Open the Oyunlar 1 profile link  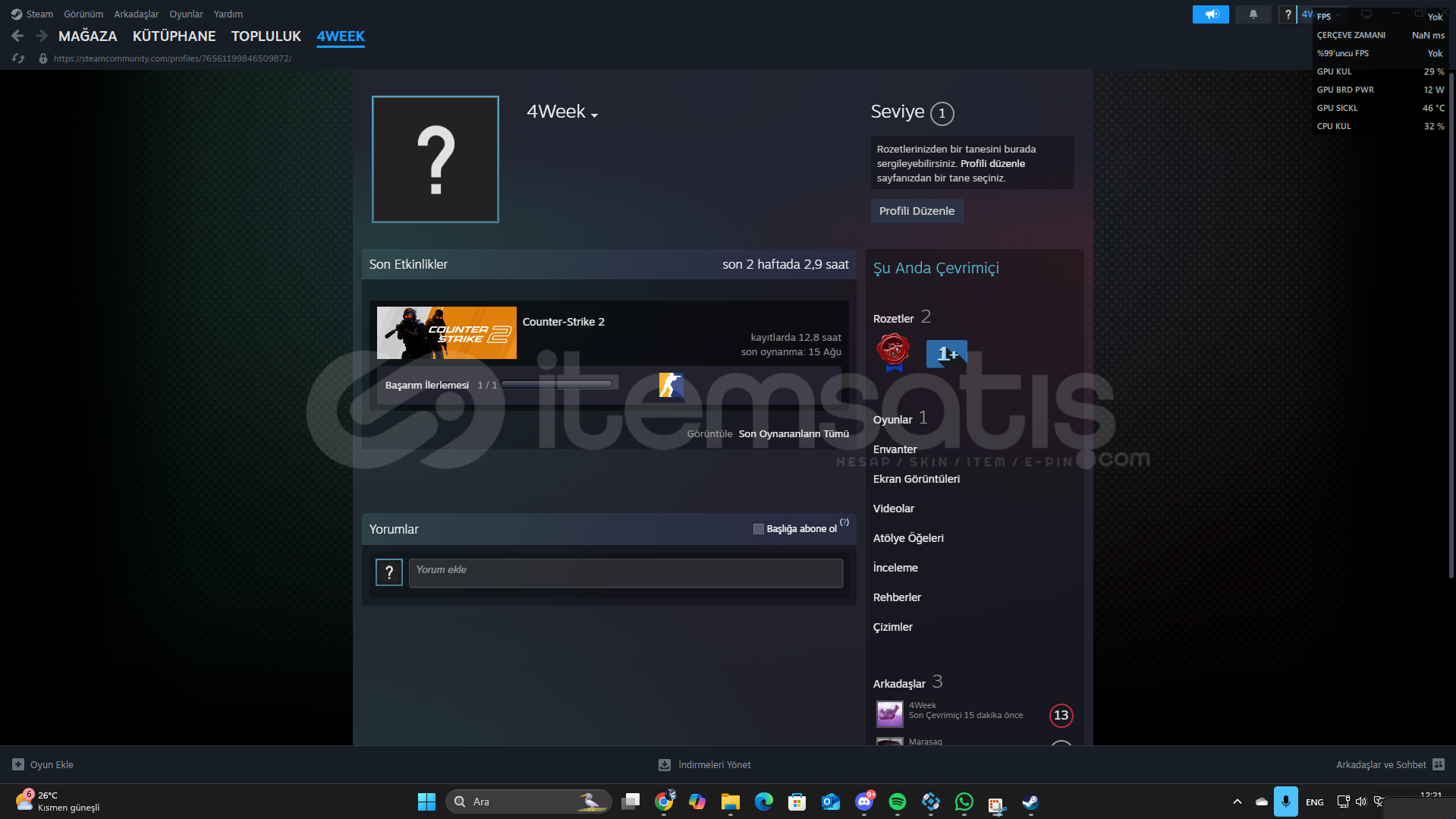(900, 418)
